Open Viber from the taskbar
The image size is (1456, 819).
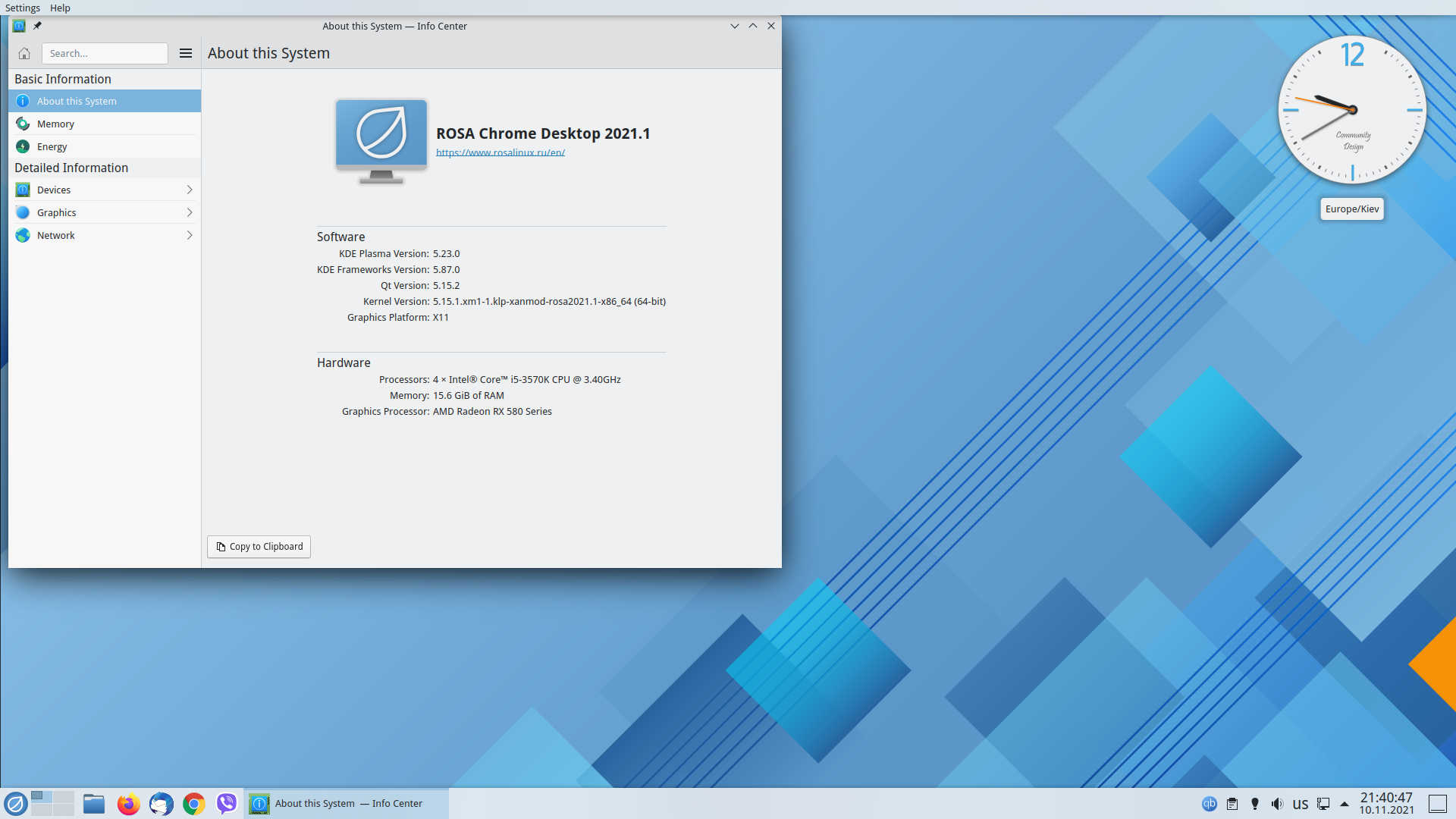[226, 804]
